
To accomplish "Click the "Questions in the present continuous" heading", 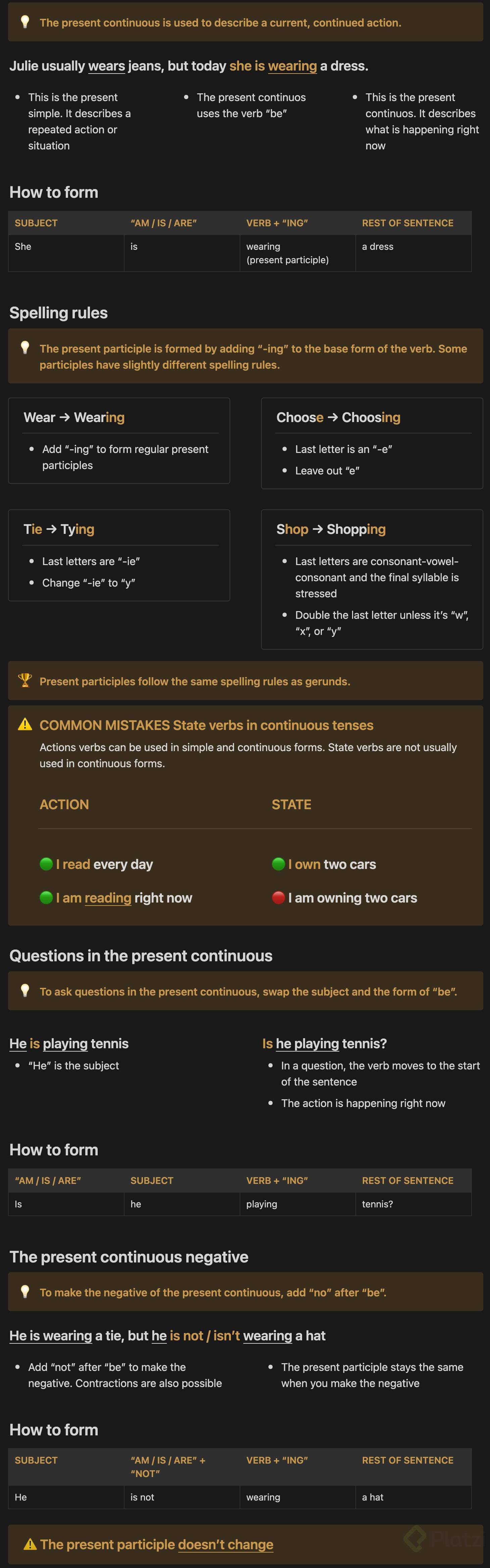I will click(x=141, y=956).
